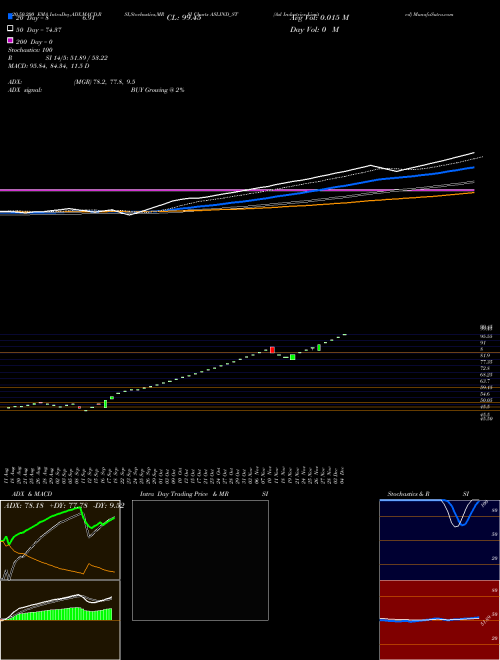Viewport: 500px width, 660px height.
Task: Click the 'Stochastics & RSI' panel title
Action: click(x=428, y=494)
